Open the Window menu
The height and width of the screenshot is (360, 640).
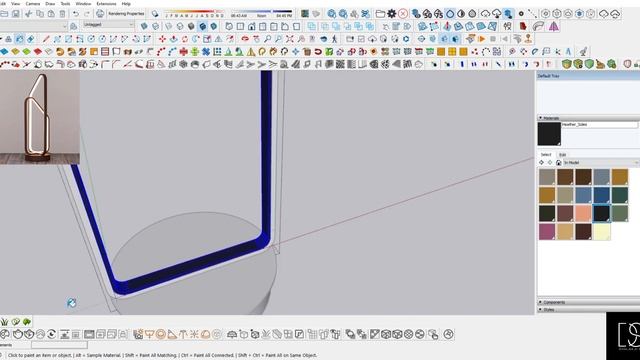83,3
